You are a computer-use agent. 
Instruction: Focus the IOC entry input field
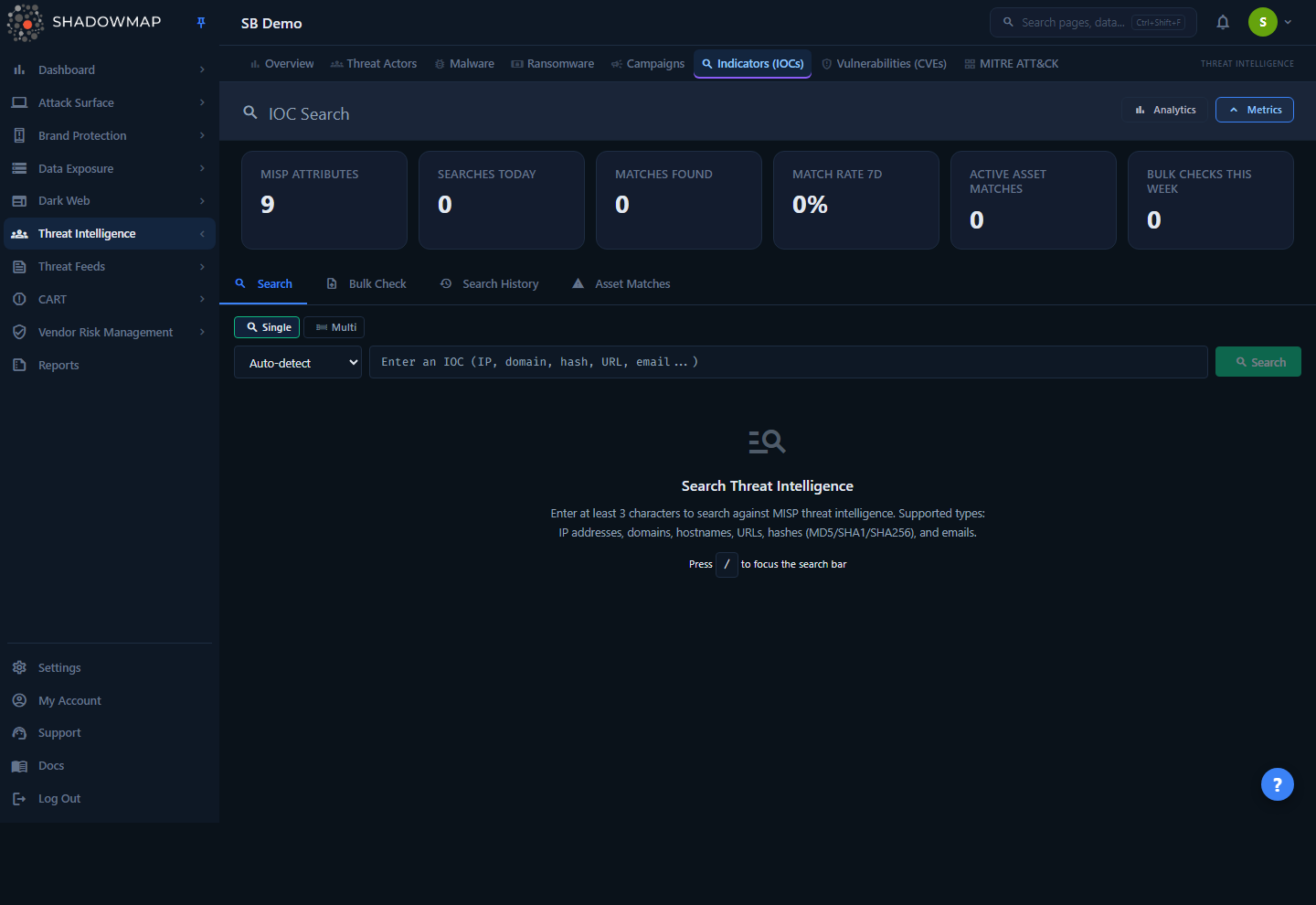[789, 362]
